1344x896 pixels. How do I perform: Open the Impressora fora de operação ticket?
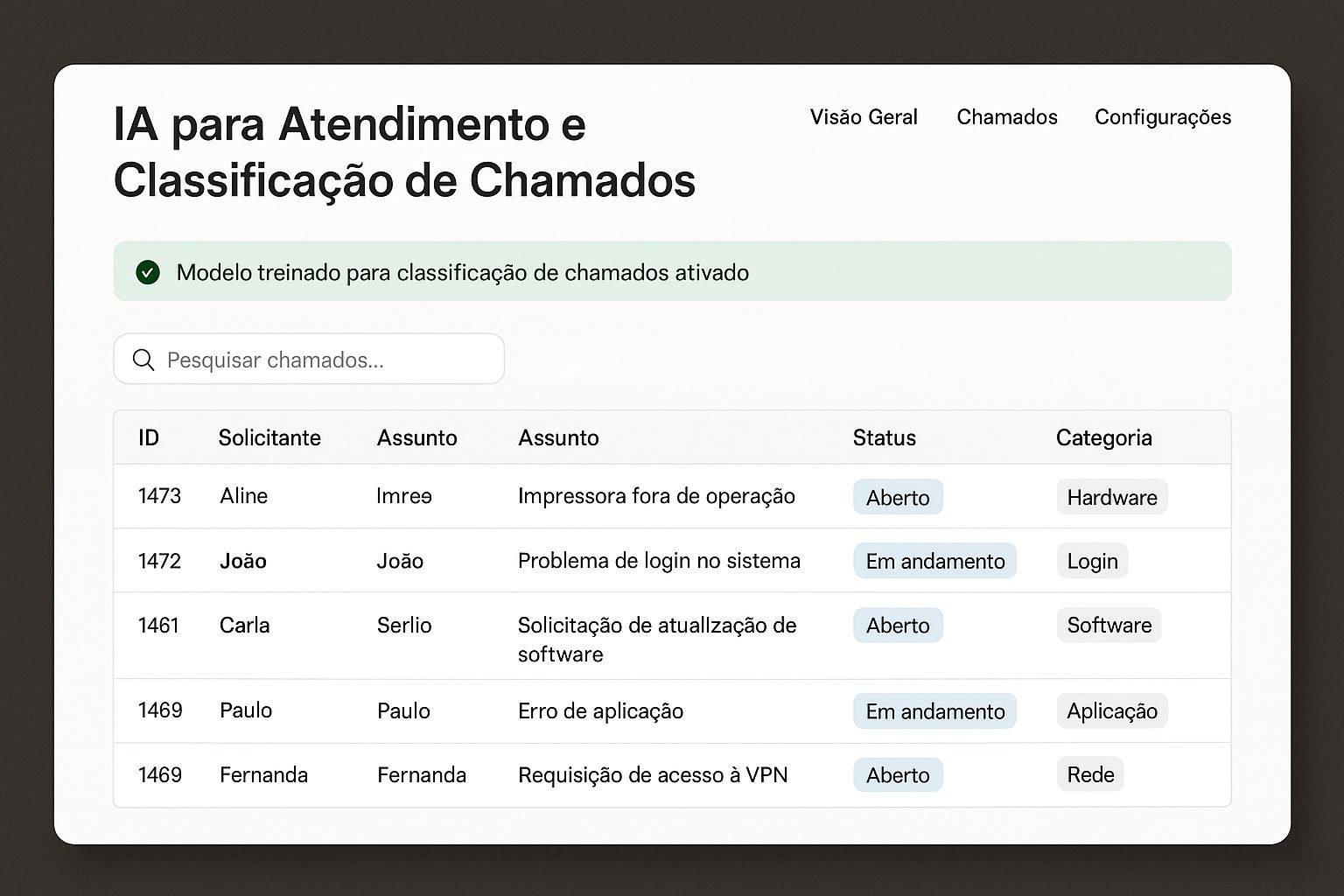point(656,496)
